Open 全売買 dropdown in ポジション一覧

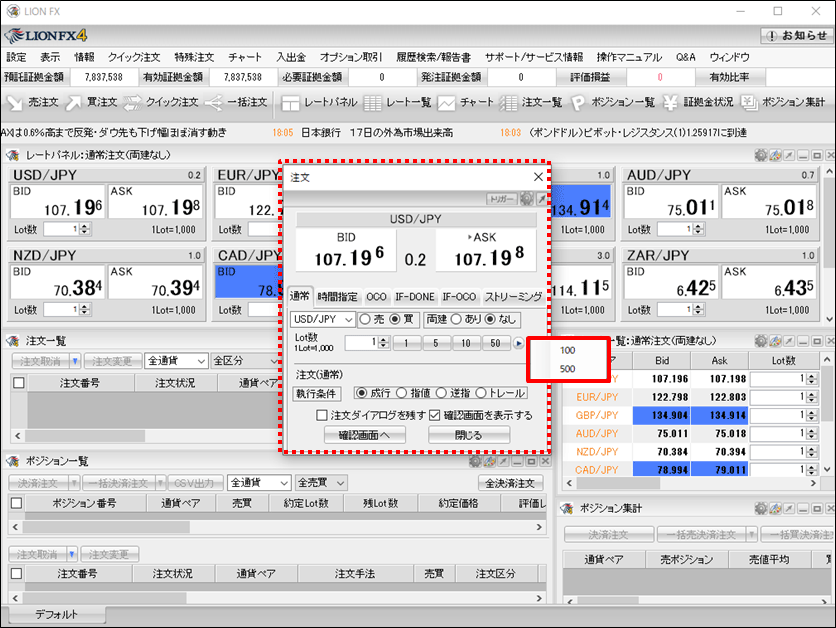click(x=321, y=482)
